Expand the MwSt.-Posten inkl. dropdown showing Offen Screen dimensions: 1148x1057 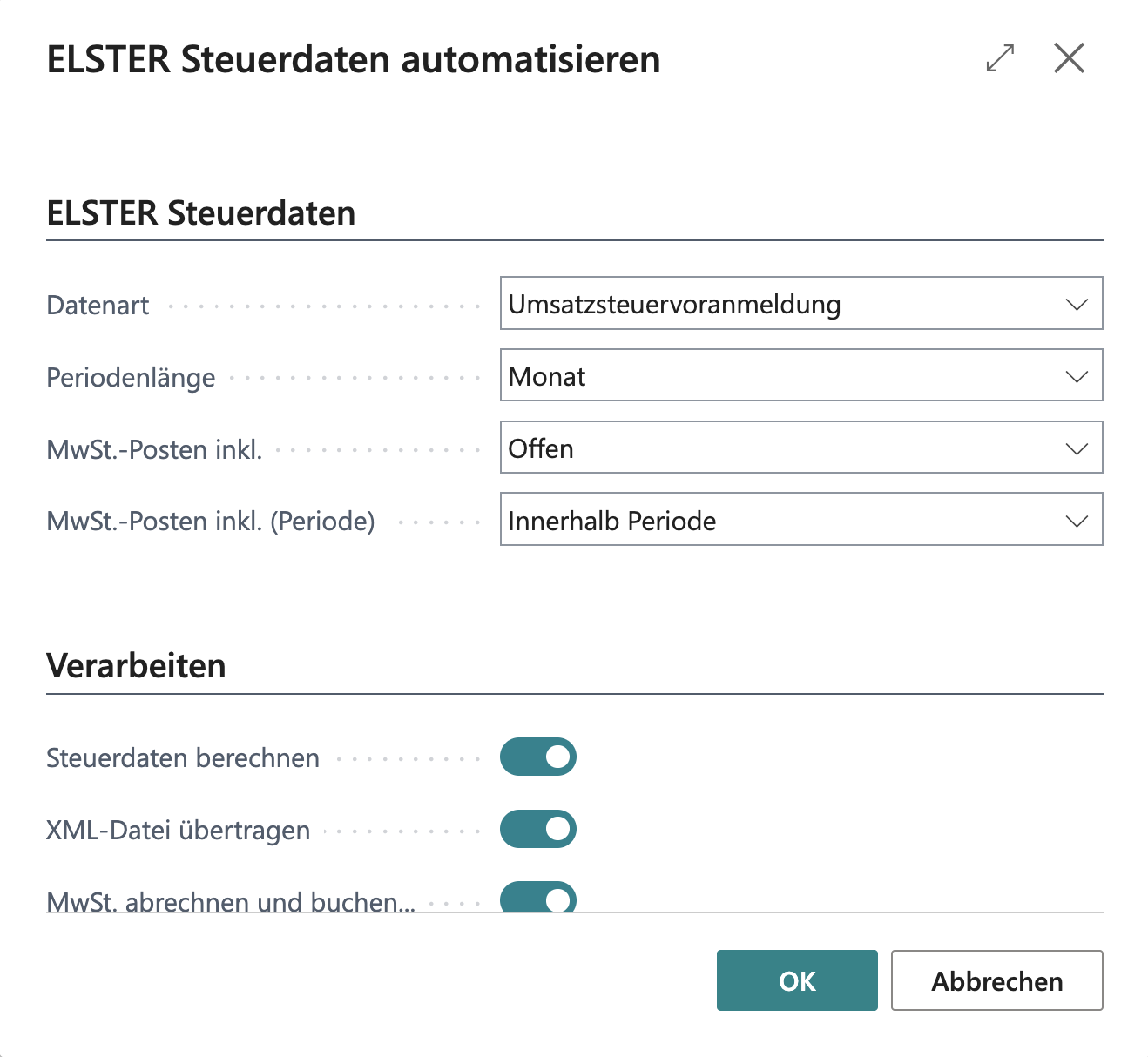coord(801,448)
